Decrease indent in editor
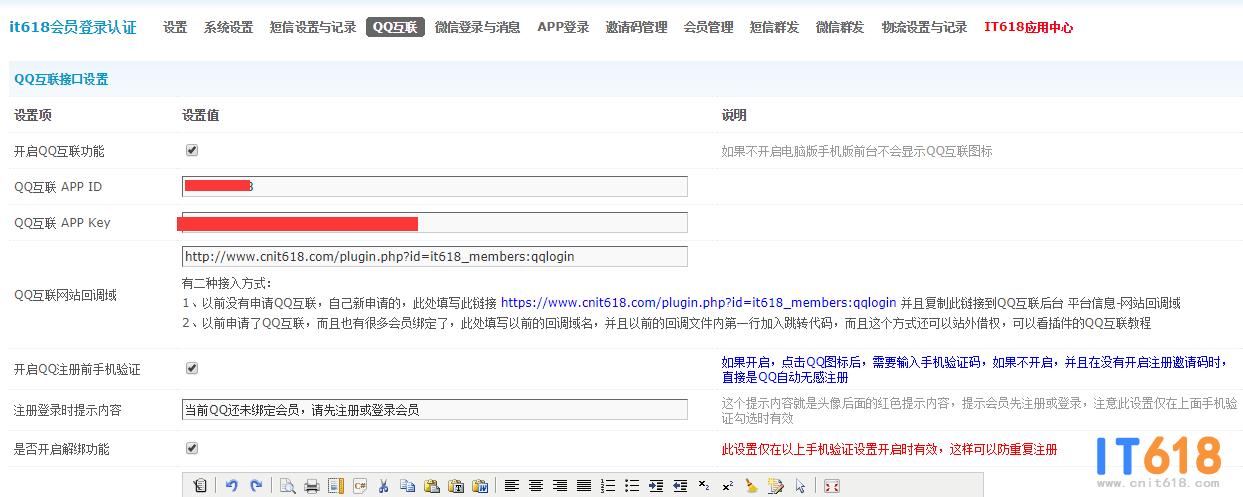Viewport: 1243px width, 497px height. coord(680,486)
